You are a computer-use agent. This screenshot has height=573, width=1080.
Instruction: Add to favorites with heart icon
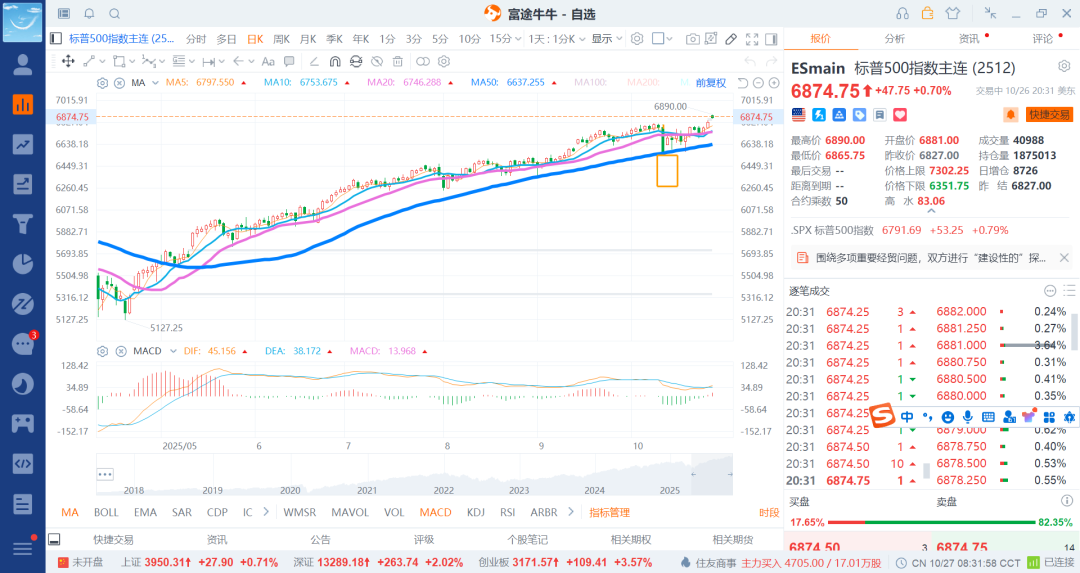tap(900, 114)
